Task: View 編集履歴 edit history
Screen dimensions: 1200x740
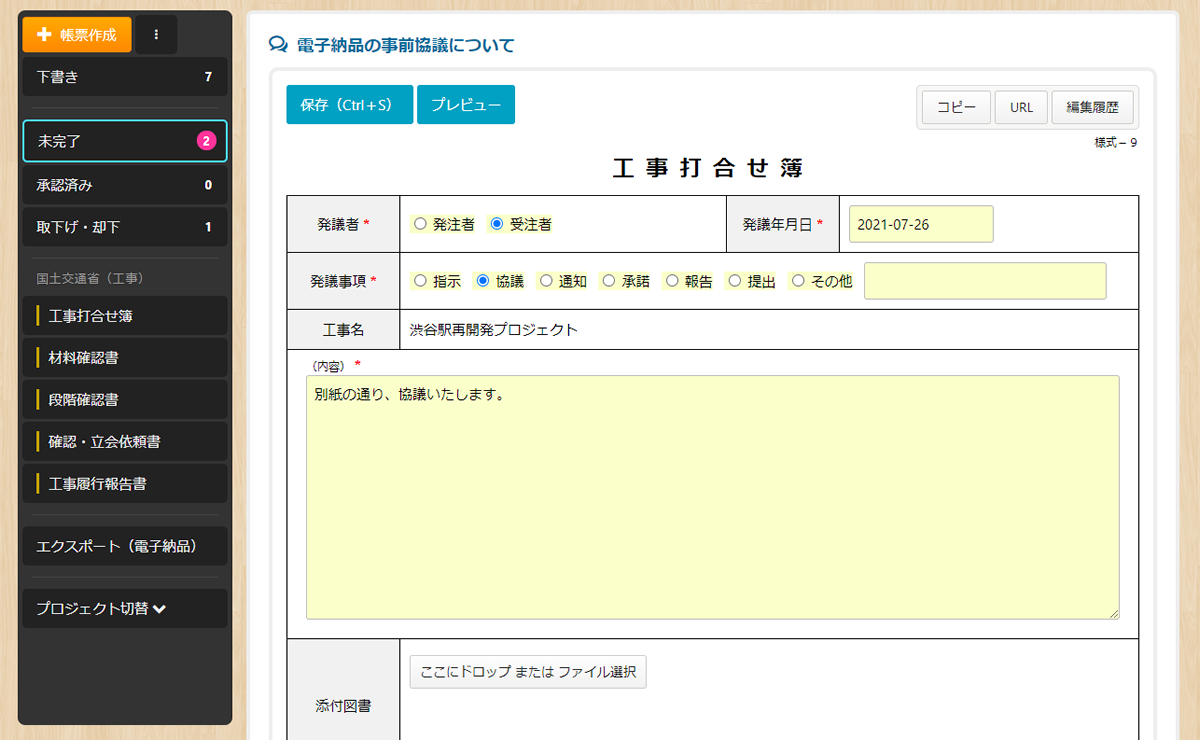Action: click(1092, 107)
